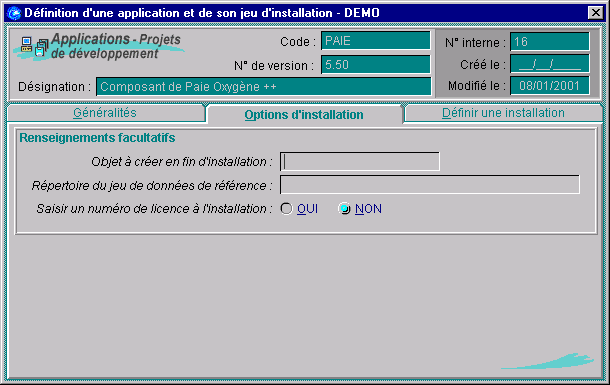The height and width of the screenshot is (385, 610).
Task: Click the globe icon in the title bar
Action: coord(14,13)
